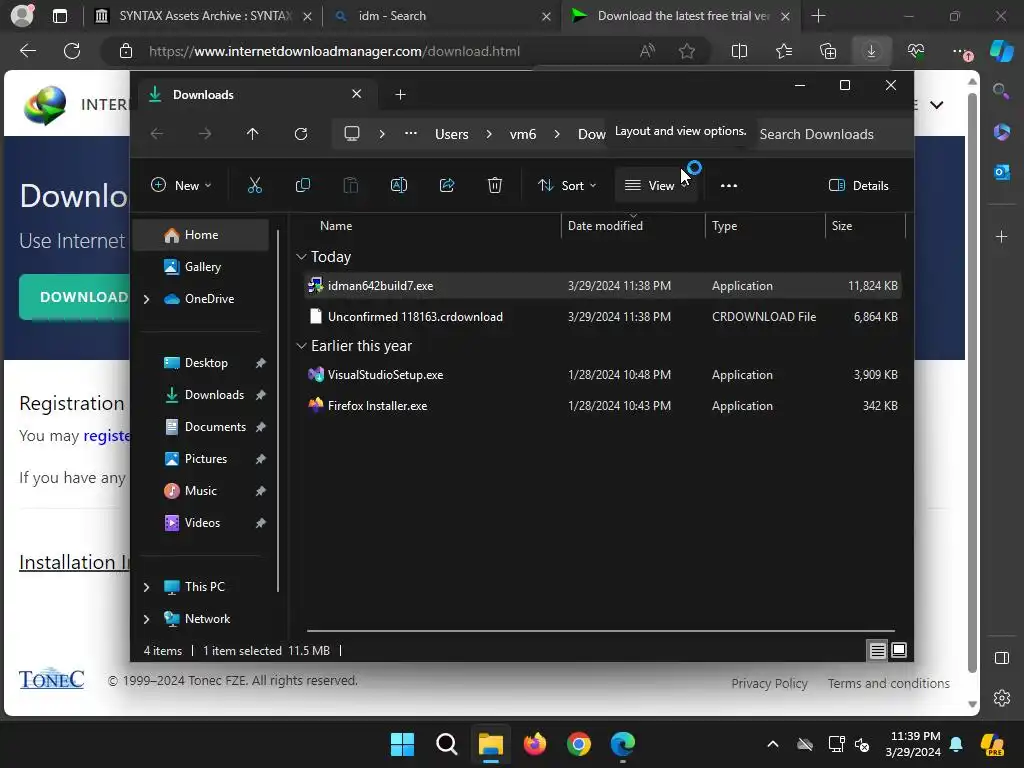
Task: Select Gallery in navigation pane
Action: click(202, 267)
